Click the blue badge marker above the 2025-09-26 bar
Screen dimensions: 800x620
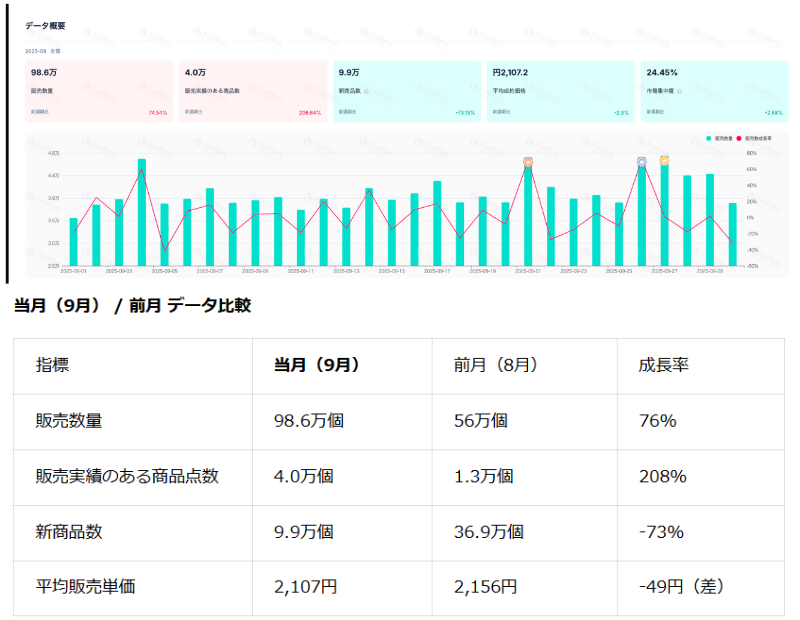coord(641,160)
